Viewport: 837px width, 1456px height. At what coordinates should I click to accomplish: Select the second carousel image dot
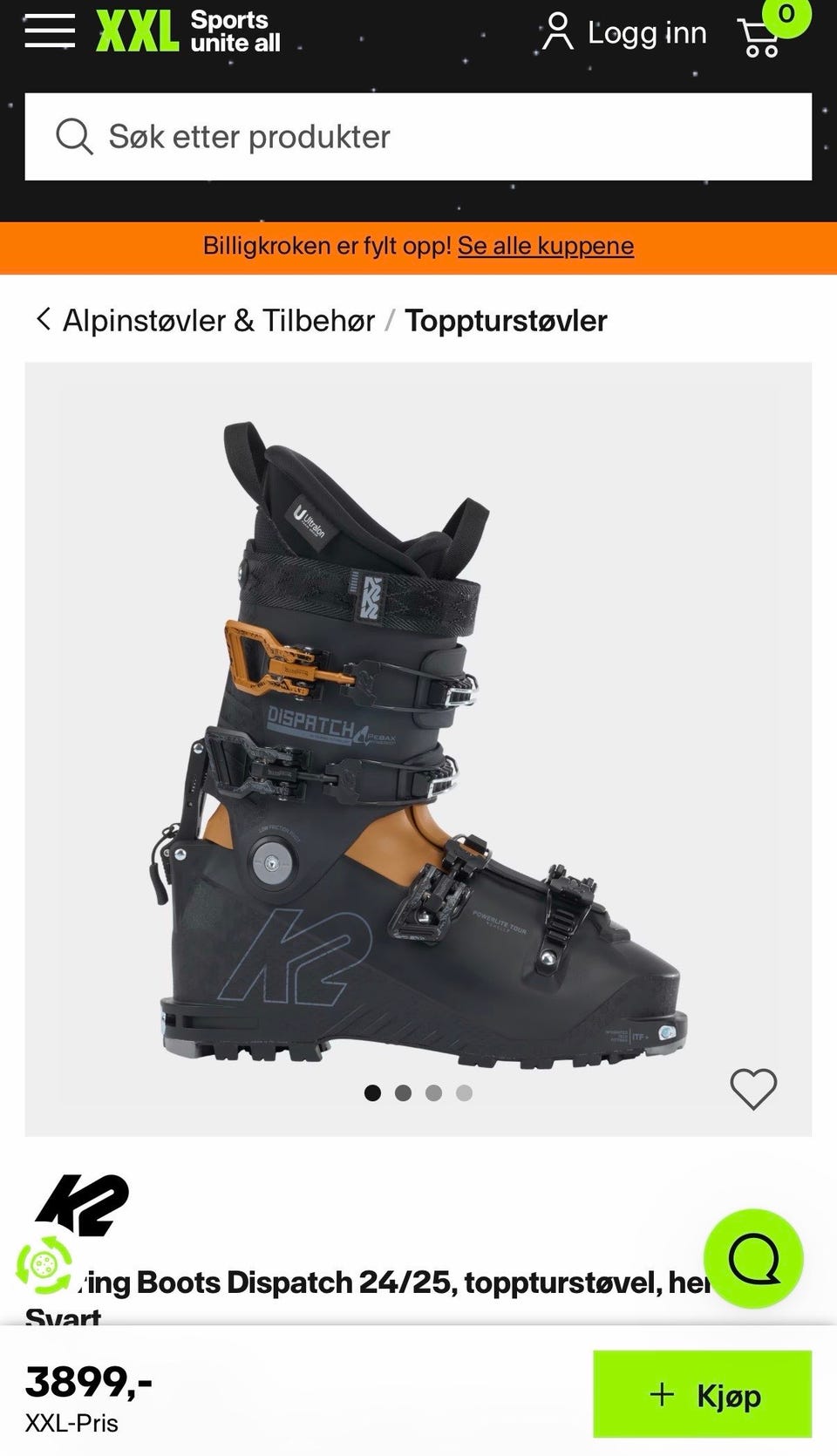[403, 1092]
